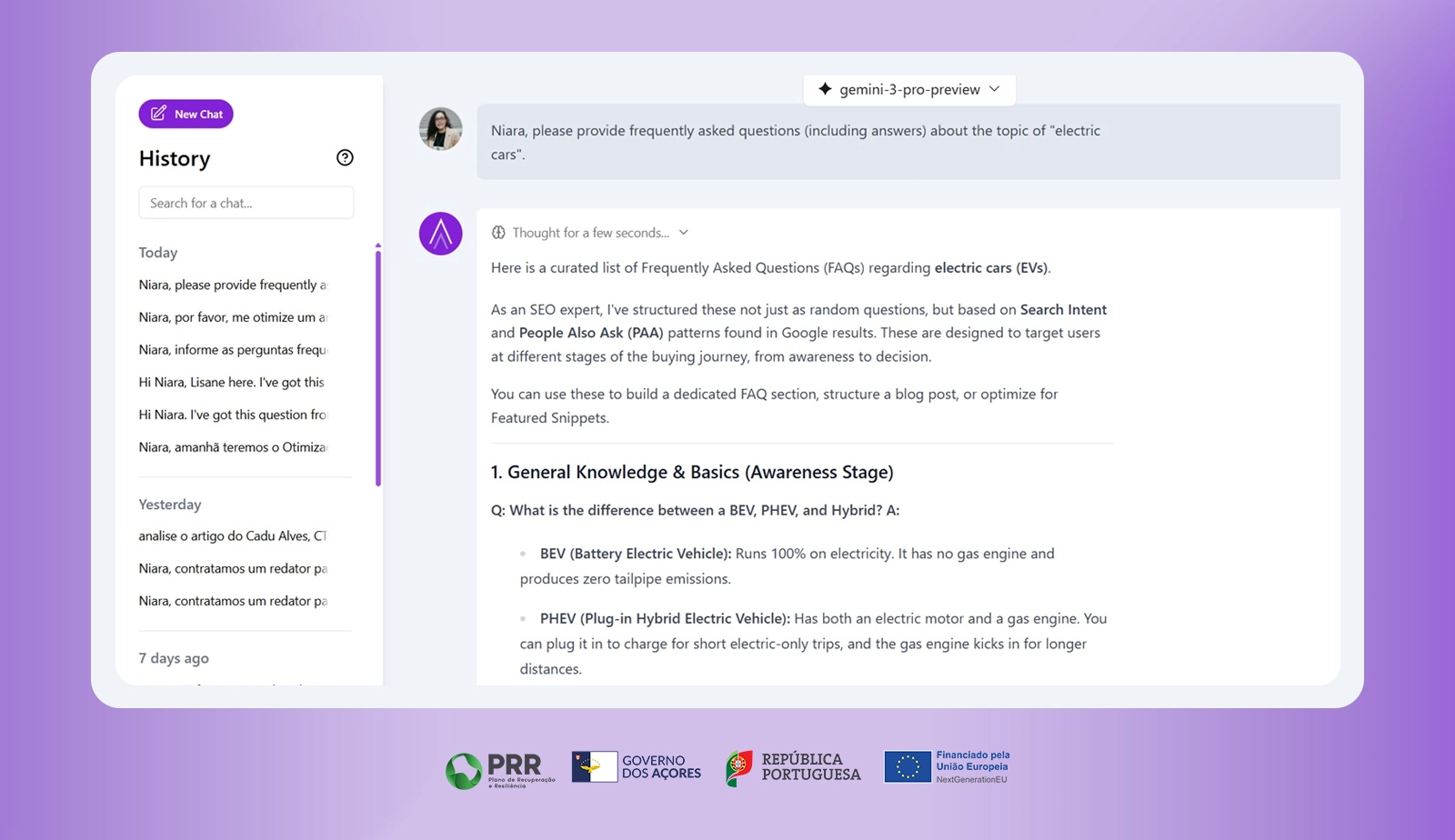Click the Governo dos Açores logo
Image resolution: width=1455 pixels, height=840 pixels.
coord(637,767)
